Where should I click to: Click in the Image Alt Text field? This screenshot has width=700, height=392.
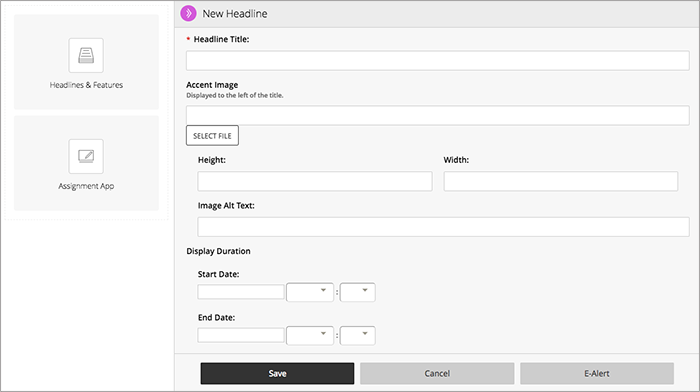point(443,227)
